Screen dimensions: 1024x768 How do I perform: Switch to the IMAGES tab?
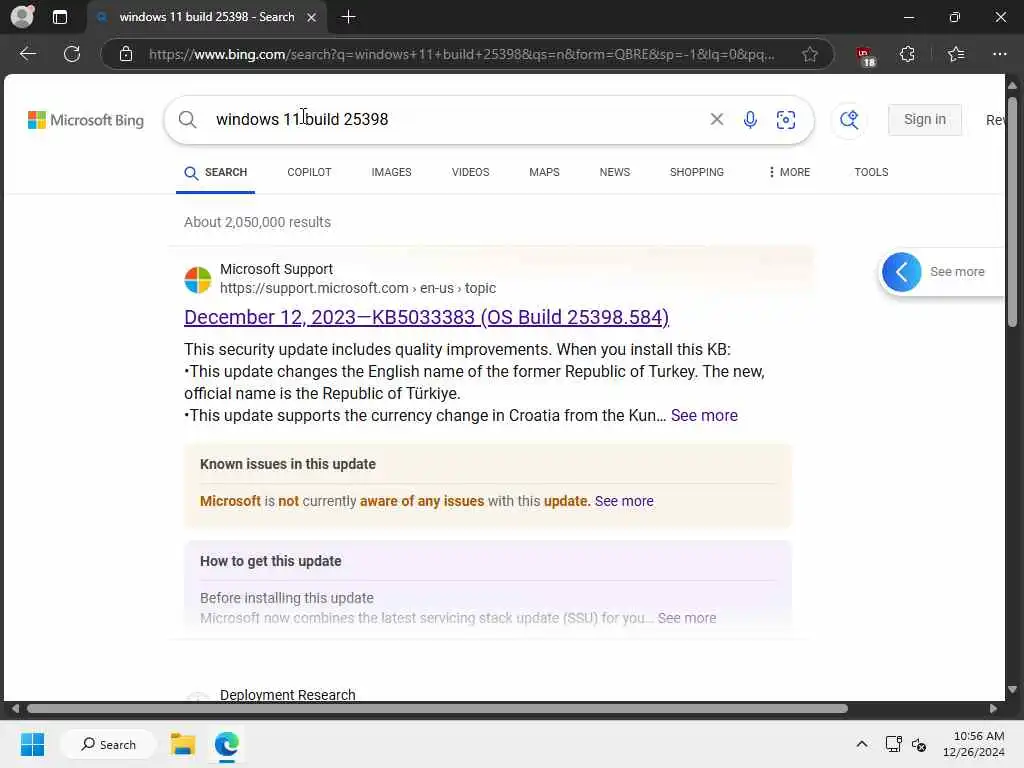click(391, 172)
